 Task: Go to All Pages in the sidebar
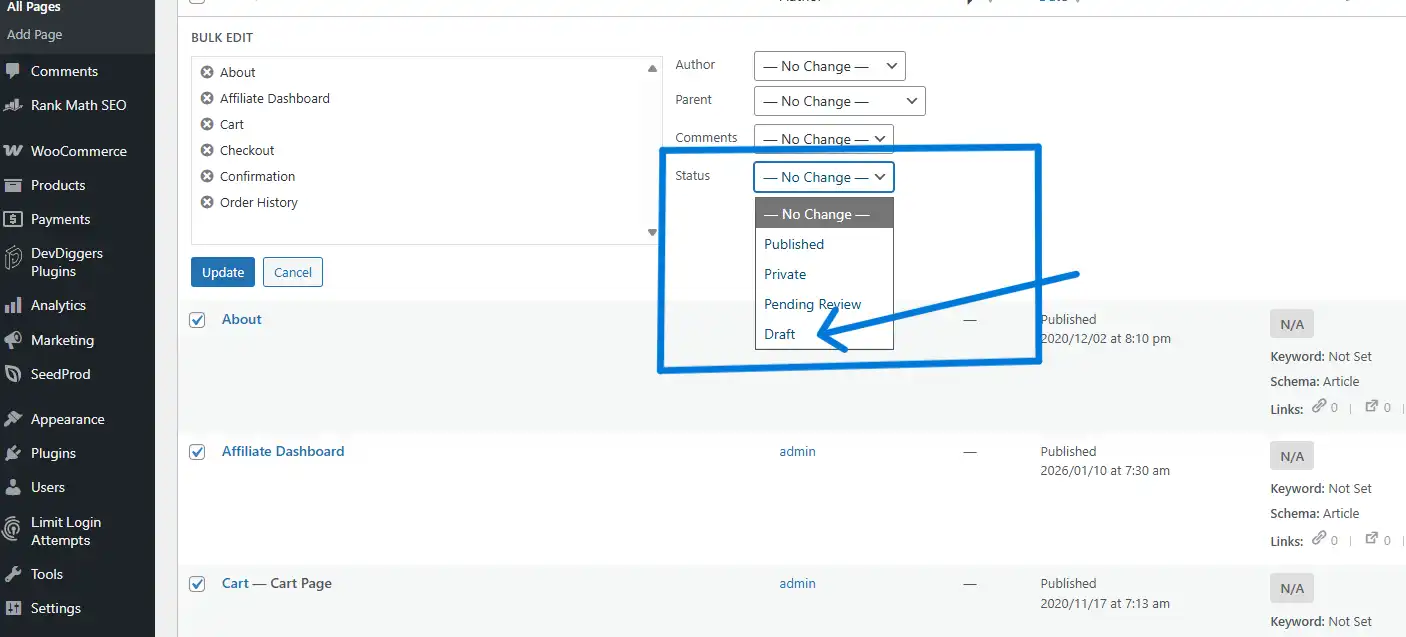pyautogui.click(x=34, y=7)
